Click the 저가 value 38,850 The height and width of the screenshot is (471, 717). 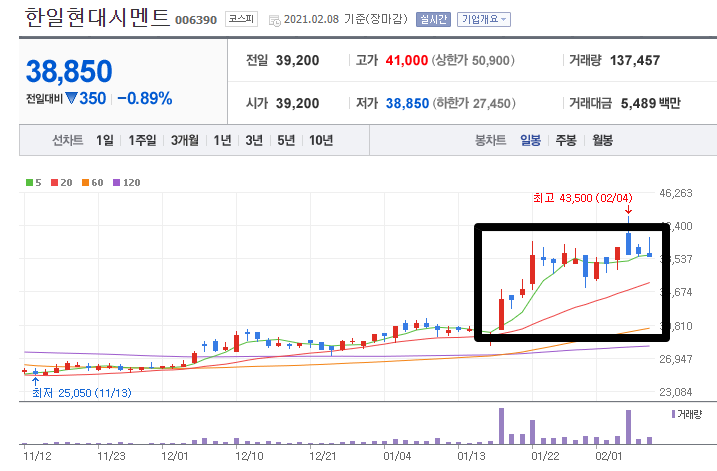click(x=407, y=103)
